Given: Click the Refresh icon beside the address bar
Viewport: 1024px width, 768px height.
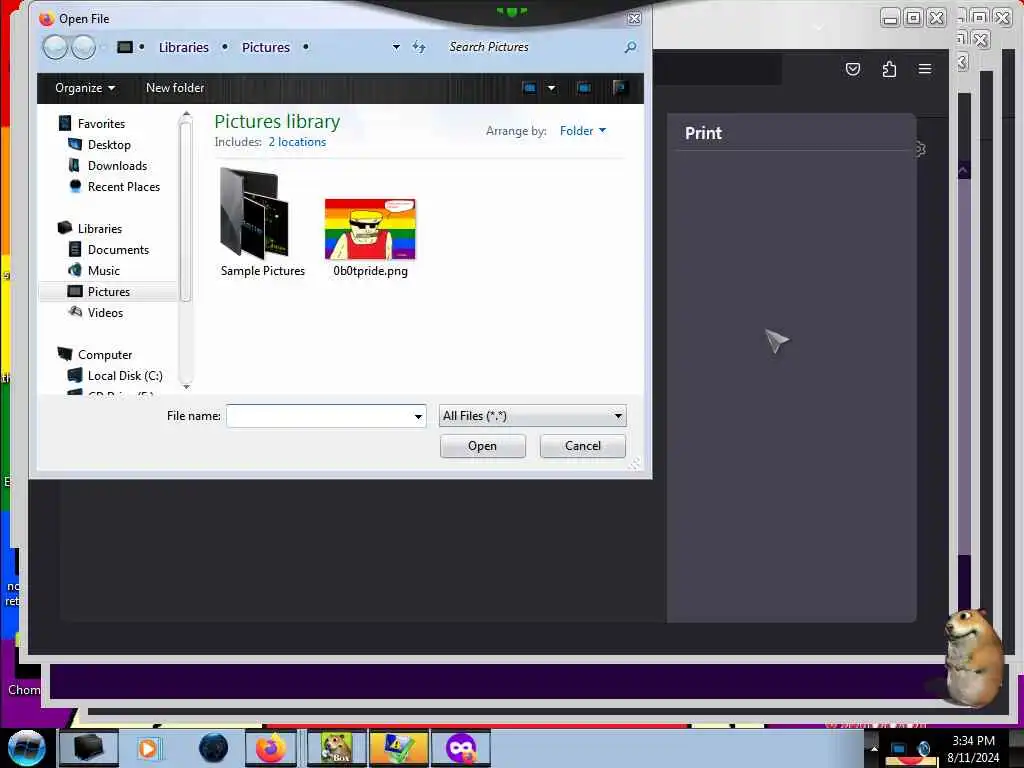Looking at the screenshot, I should (x=419, y=47).
